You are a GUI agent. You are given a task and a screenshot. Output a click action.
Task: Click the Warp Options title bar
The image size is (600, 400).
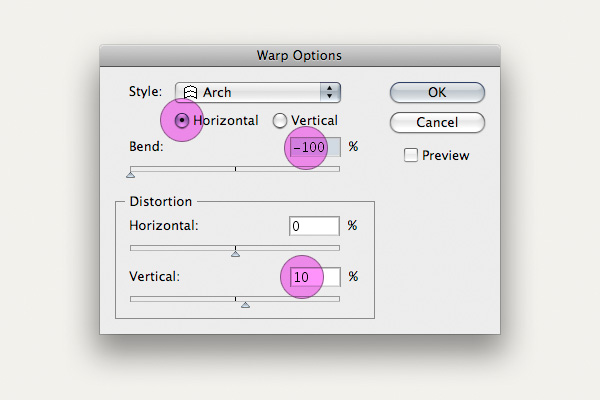click(x=300, y=56)
